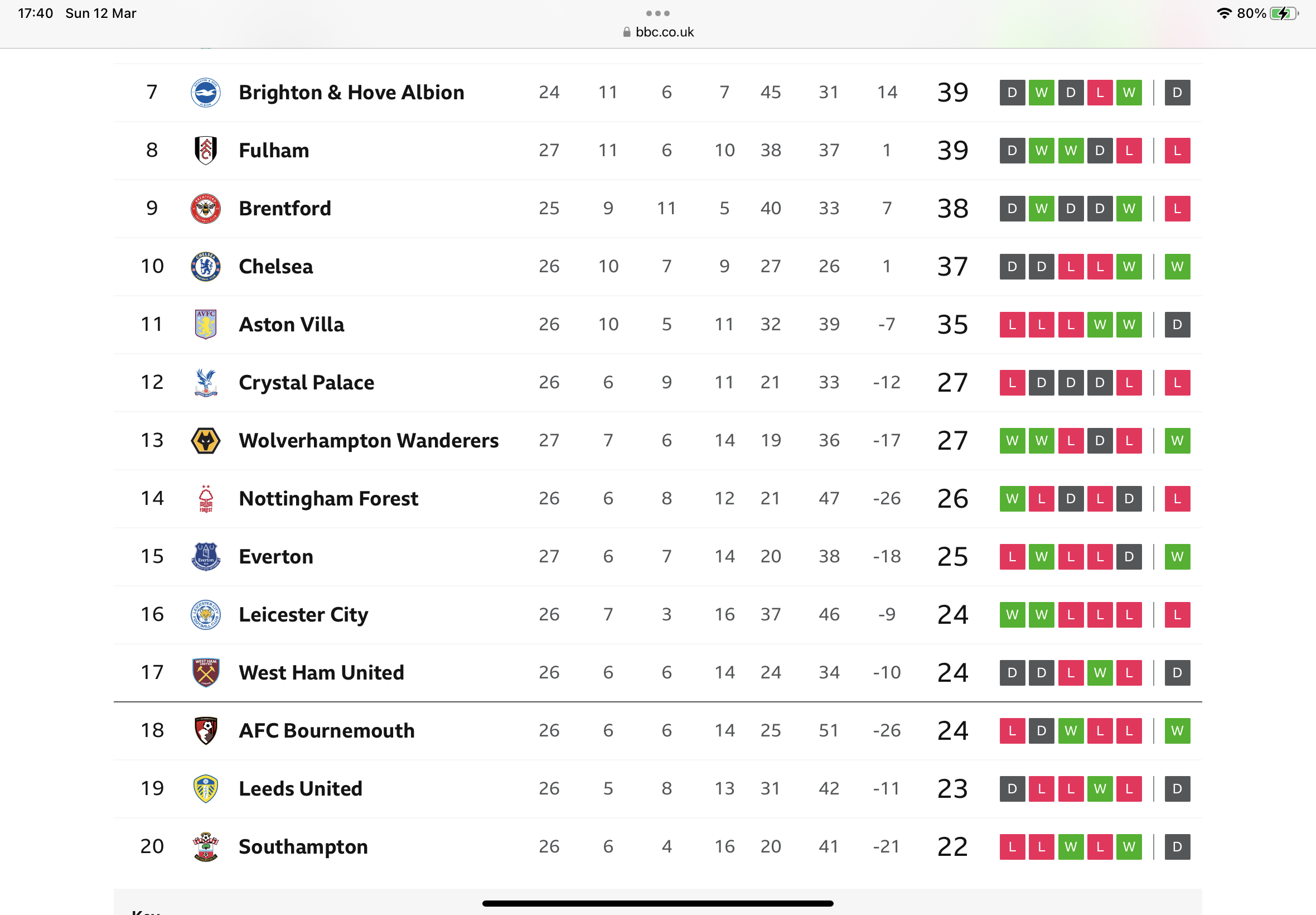1316x915 pixels.
Task: Open the Leeds United team link
Action: click(300, 788)
